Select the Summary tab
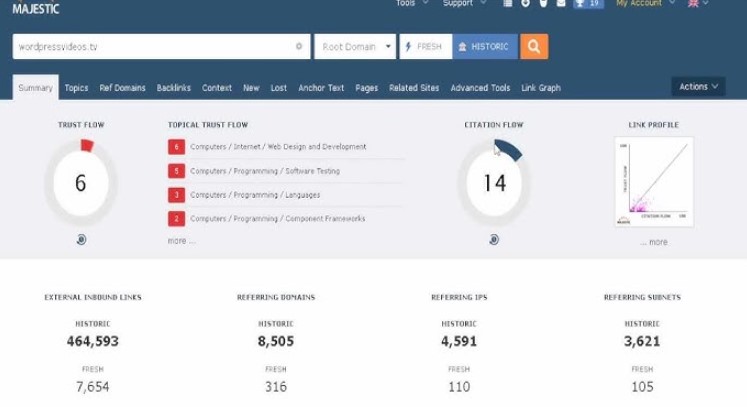Viewport: 747px width, 407px height. [x=36, y=88]
